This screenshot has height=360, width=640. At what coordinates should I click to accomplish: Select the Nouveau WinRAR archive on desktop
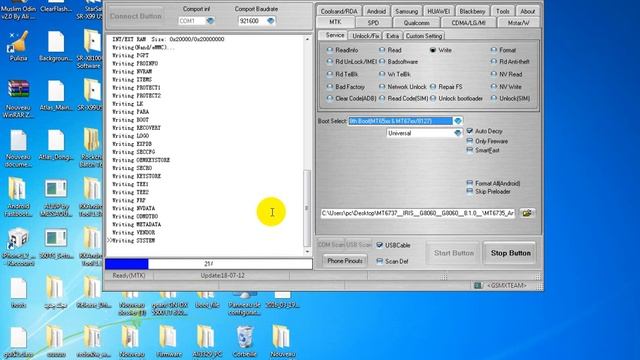(x=17, y=98)
